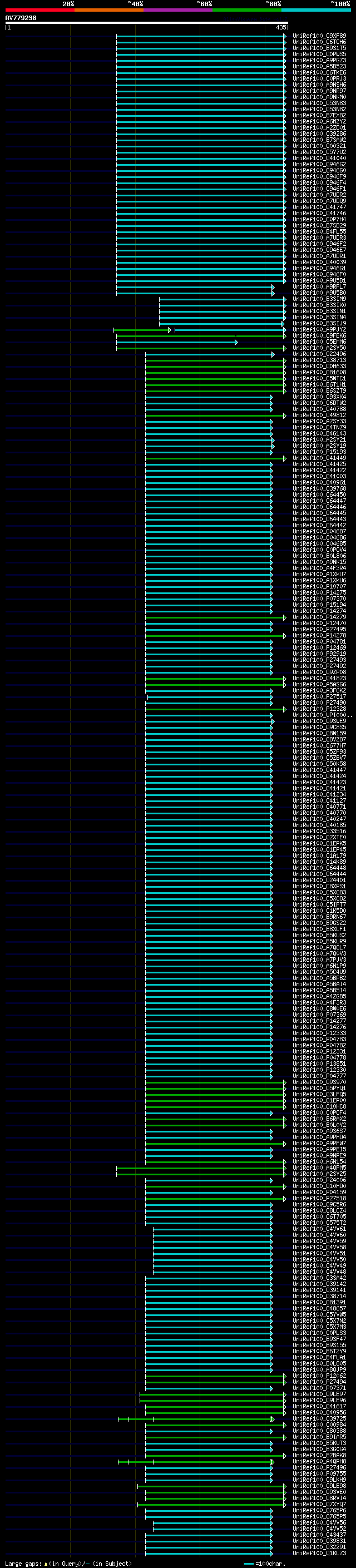356x1568 pixels.
Task: Click the UniRef100_A2ZD01 label
Action: pos(319,128)
